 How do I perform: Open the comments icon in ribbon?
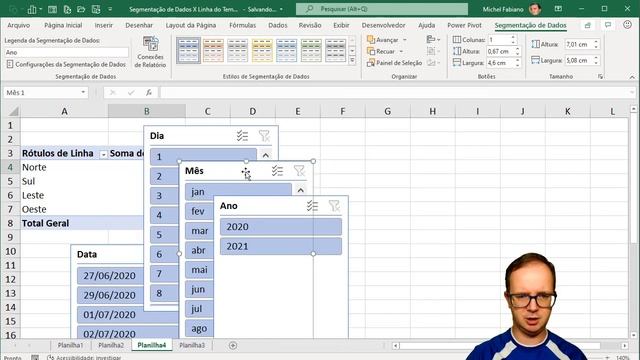(x=608, y=25)
